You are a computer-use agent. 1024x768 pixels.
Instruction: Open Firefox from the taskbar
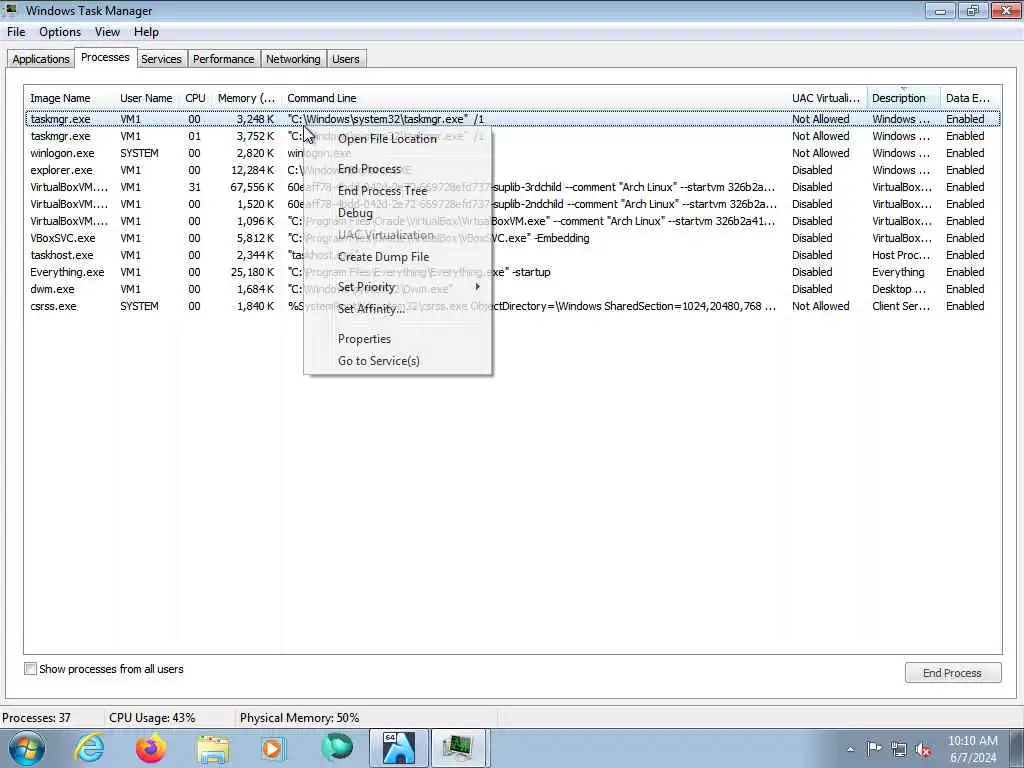151,749
